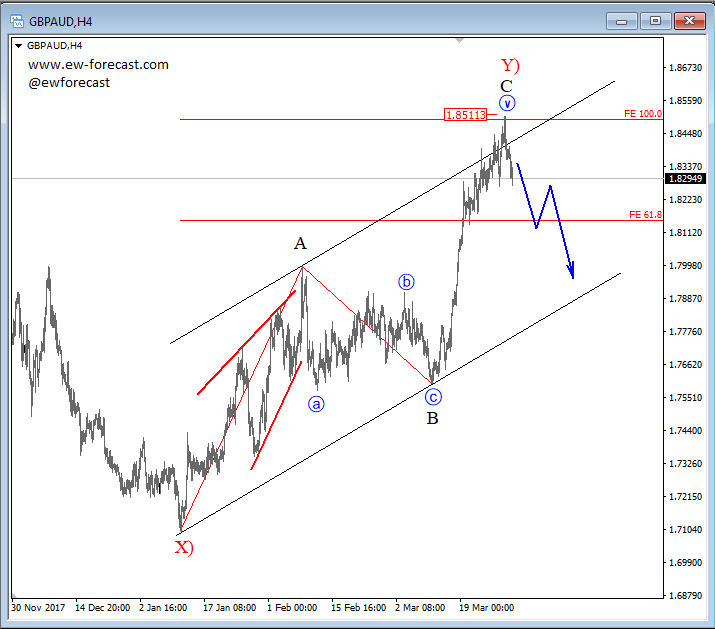Viewport: 715px width, 629px height.
Task: Close the GBPAUD,H4 chart window
Action: coord(689,21)
